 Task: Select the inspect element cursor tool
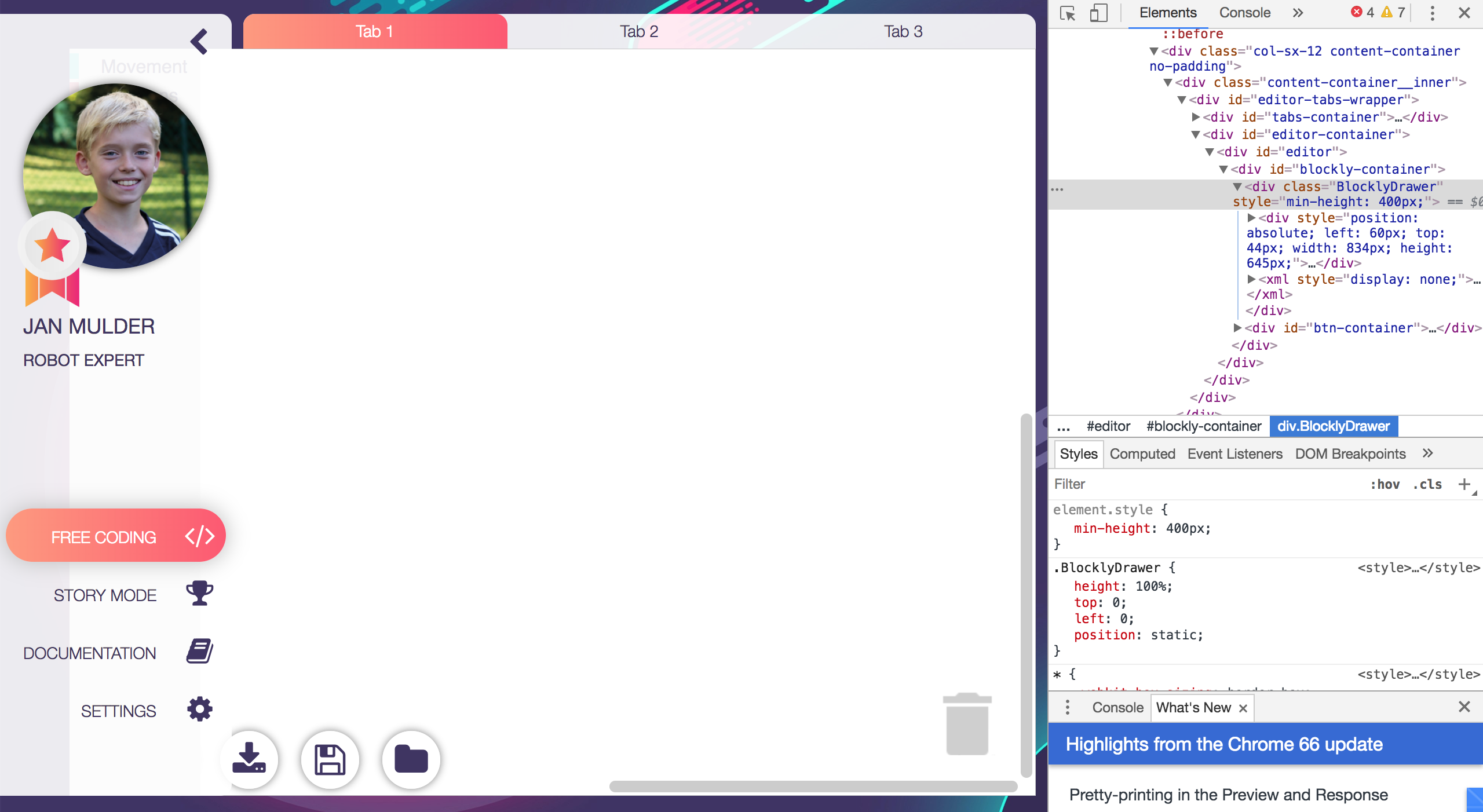click(1067, 12)
